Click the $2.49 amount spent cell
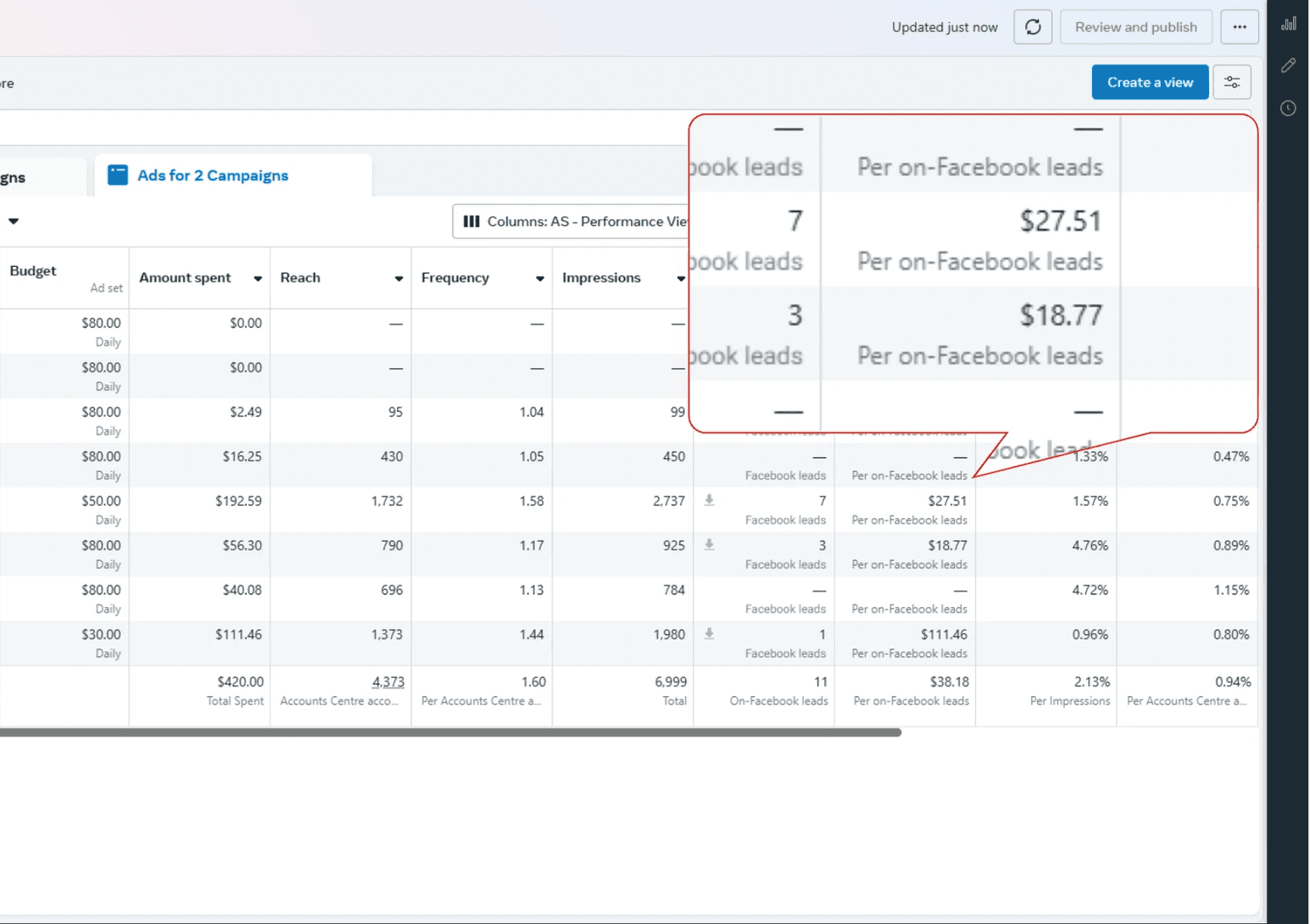Screen dimensions: 1310x924 click(x=200, y=420)
